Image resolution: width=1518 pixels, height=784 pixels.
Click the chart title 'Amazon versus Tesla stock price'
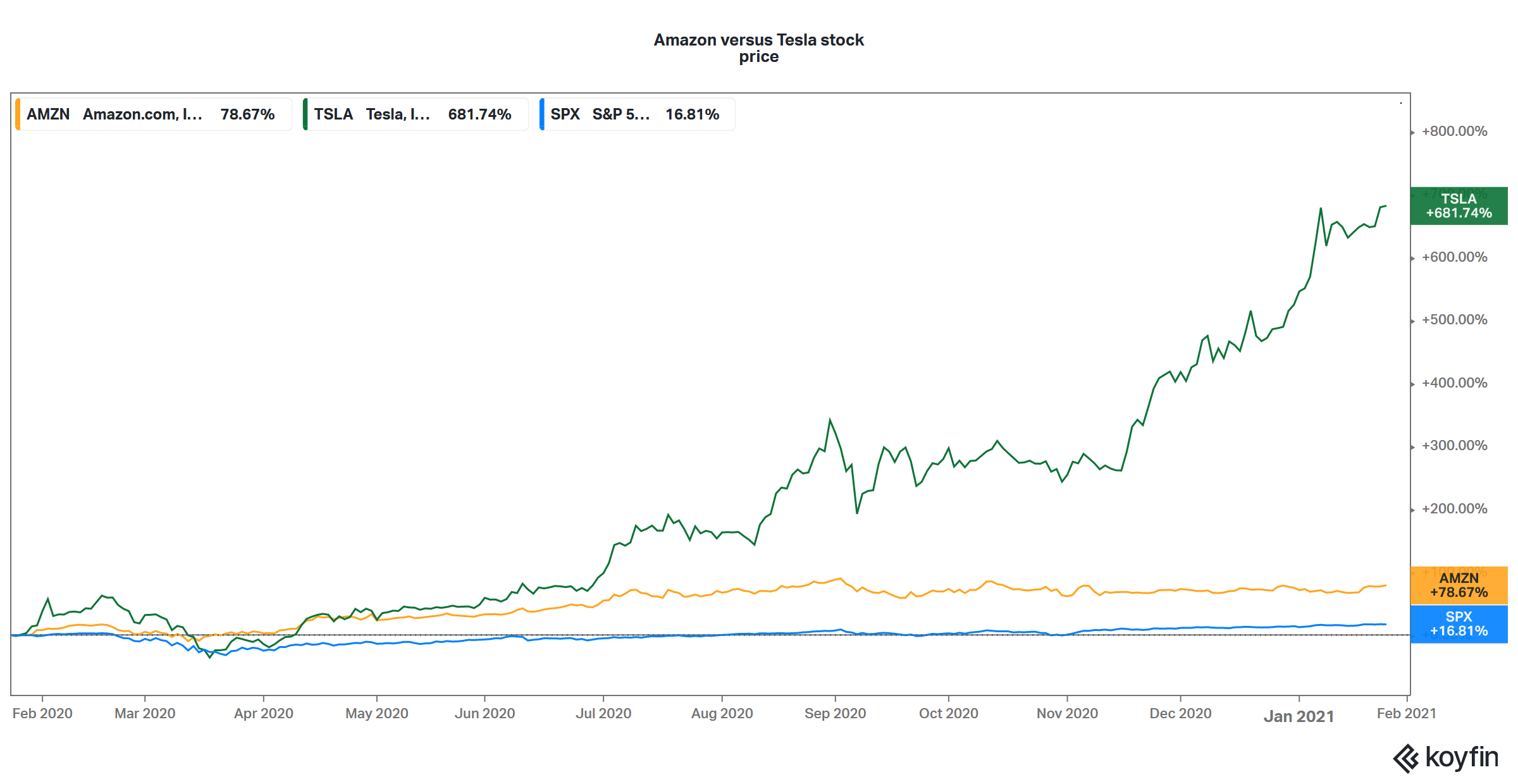coord(758,48)
